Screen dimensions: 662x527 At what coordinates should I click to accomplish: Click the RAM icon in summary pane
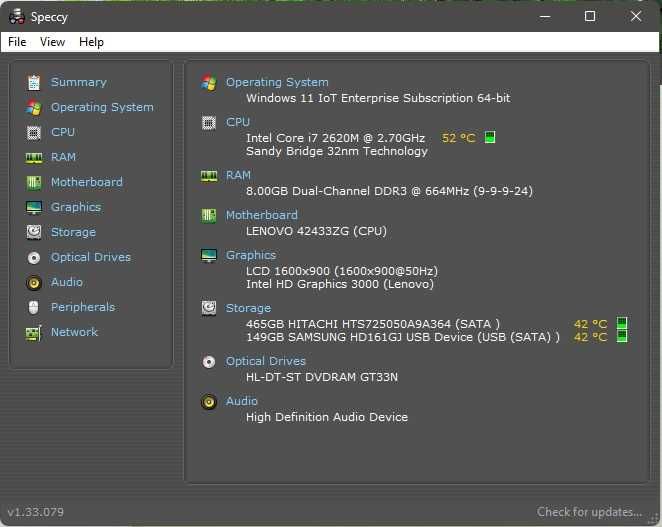(209, 176)
